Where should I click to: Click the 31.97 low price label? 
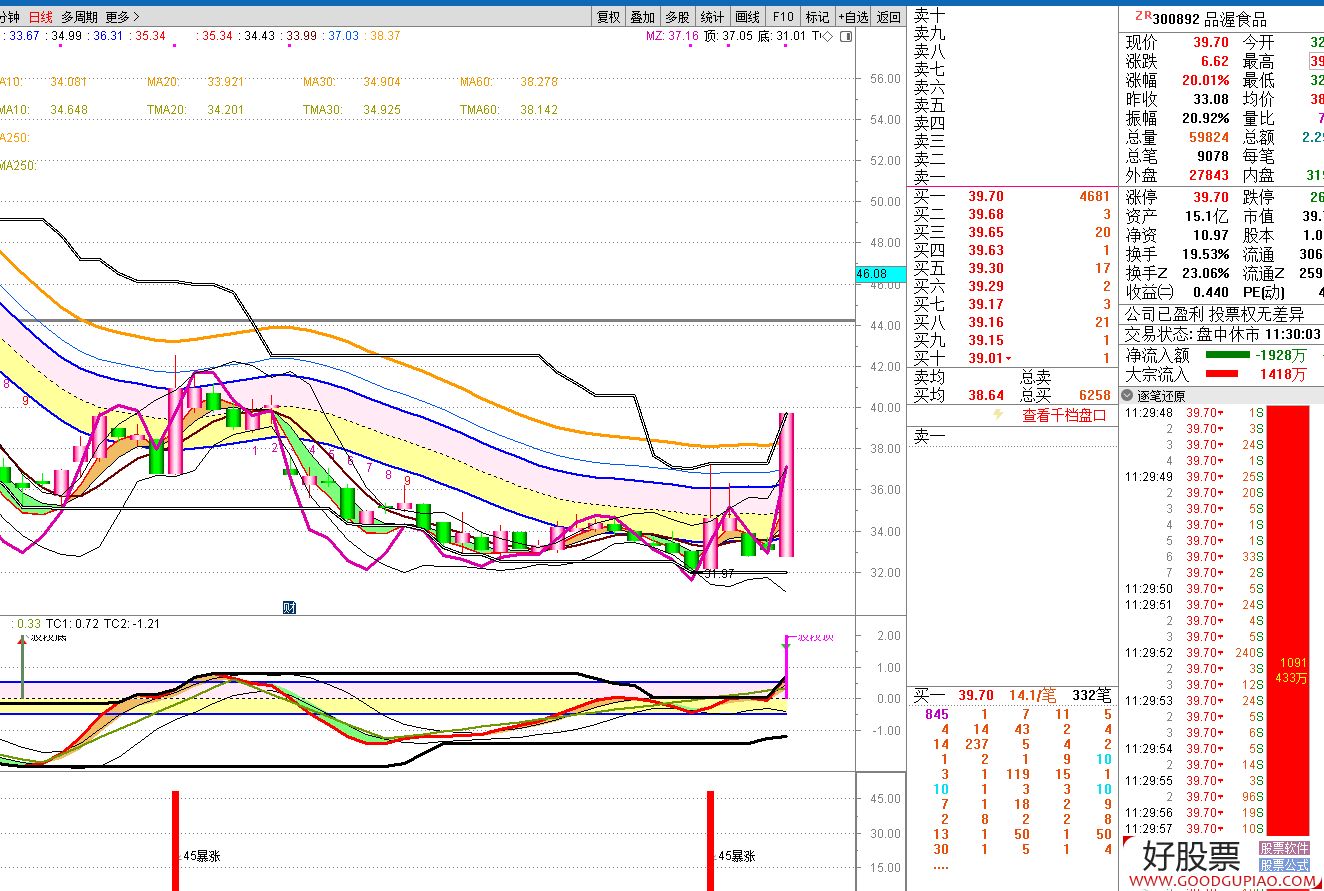[x=718, y=574]
